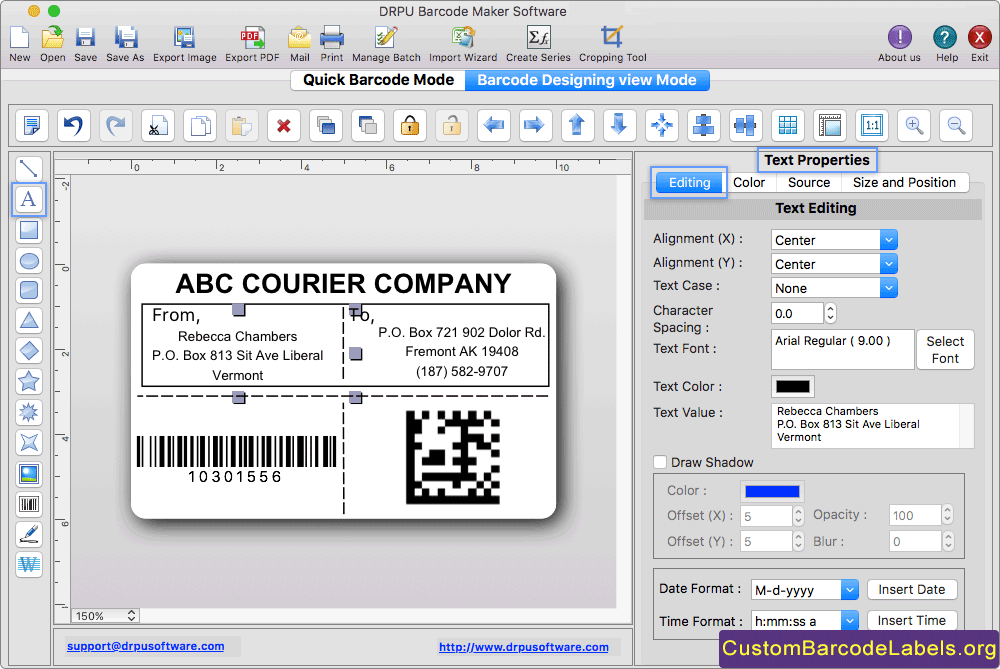1000x669 pixels.
Task: Click the zoom in magnifier icon
Action: click(914, 125)
